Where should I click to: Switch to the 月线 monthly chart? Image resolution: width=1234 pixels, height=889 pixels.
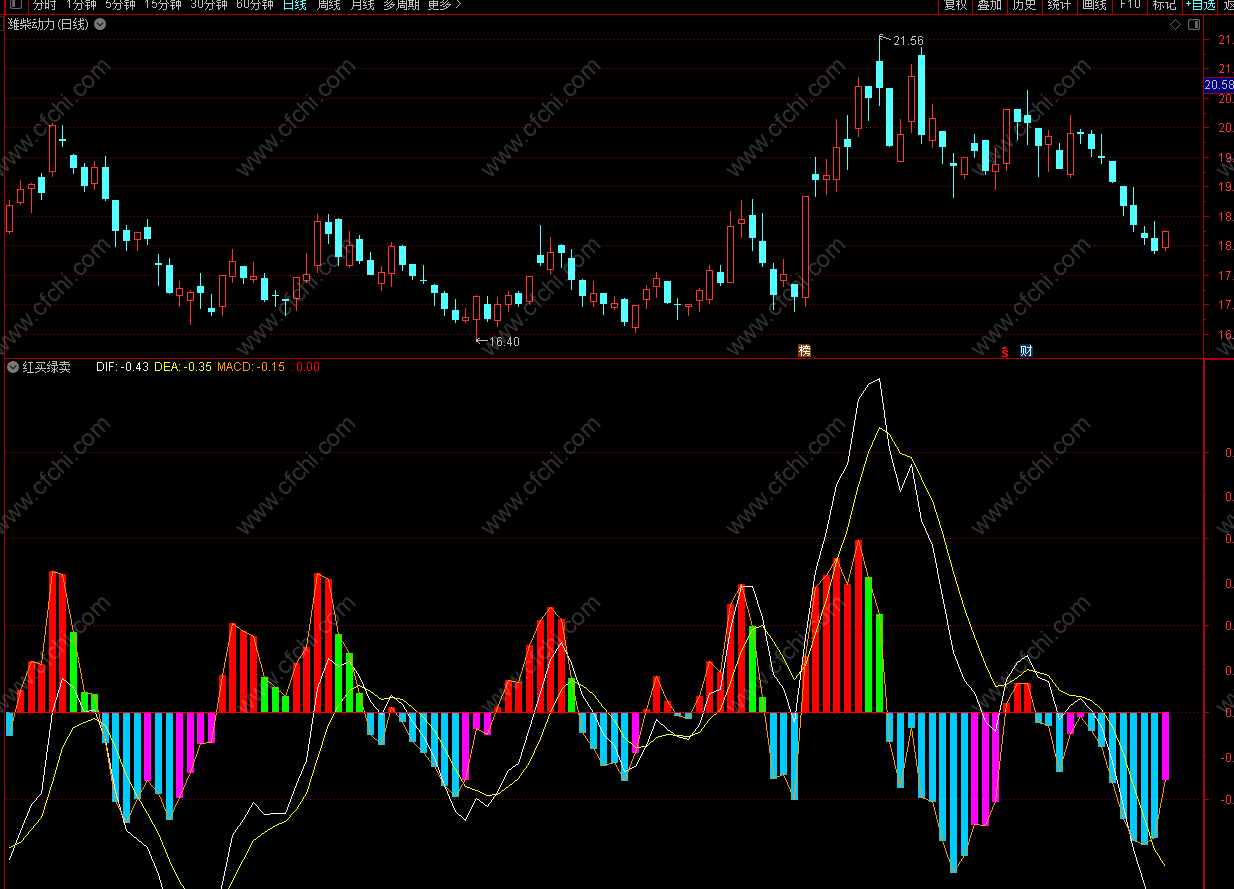tap(362, 5)
